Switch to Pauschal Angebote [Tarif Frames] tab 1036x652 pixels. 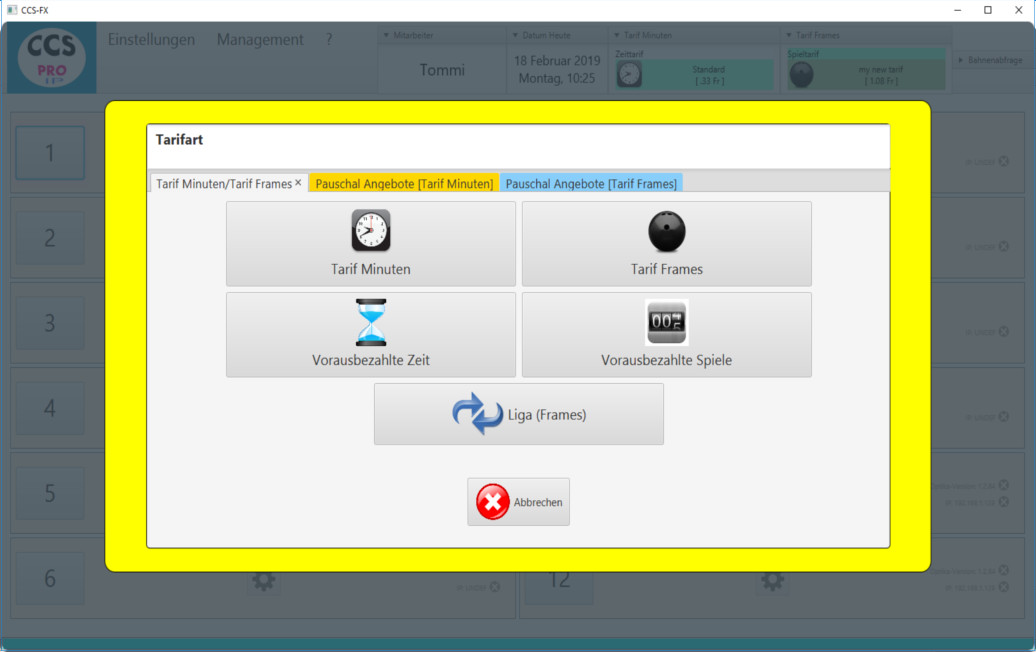591,184
